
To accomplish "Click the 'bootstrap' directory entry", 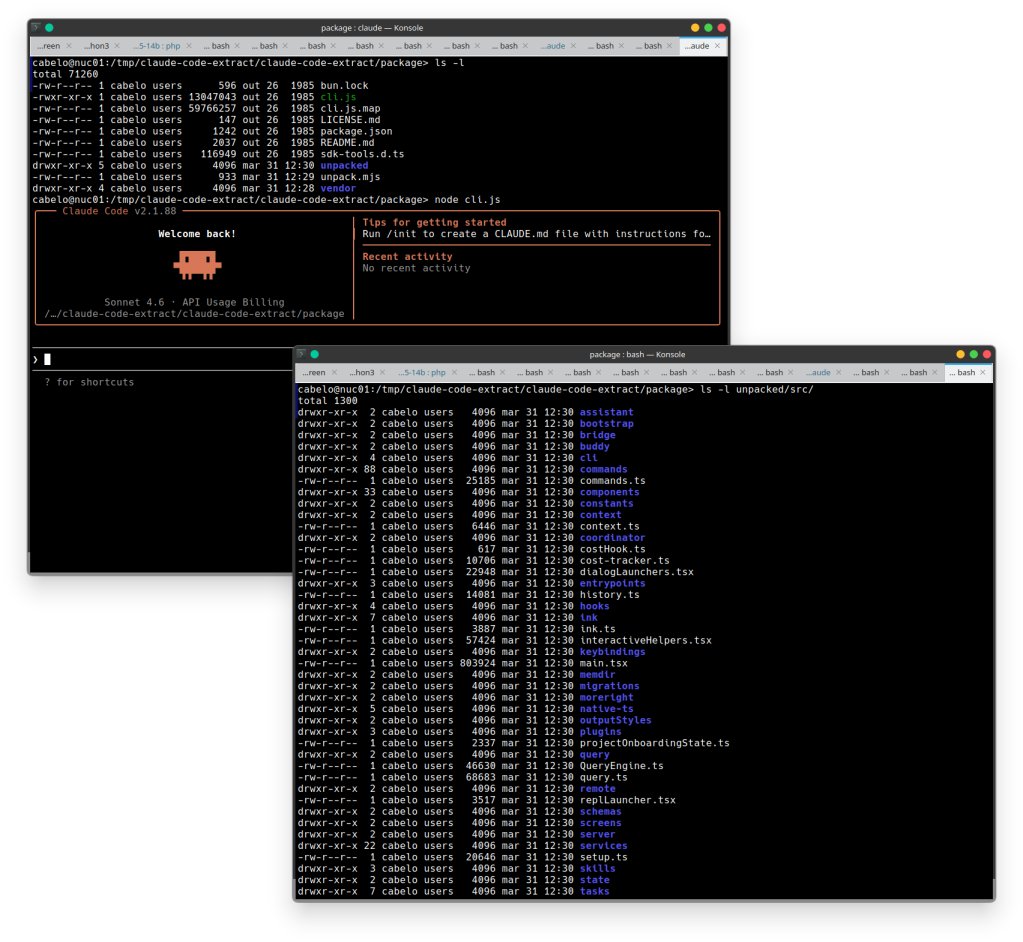I will click(x=607, y=423).
